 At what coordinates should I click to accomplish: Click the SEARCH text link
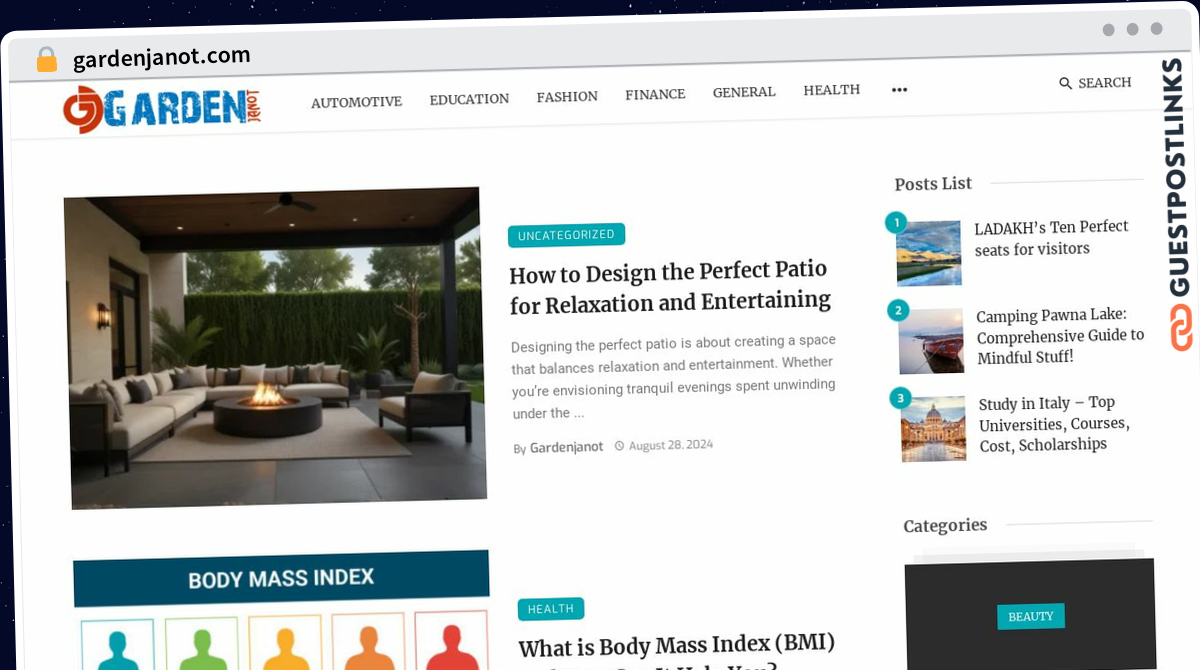point(1105,83)
